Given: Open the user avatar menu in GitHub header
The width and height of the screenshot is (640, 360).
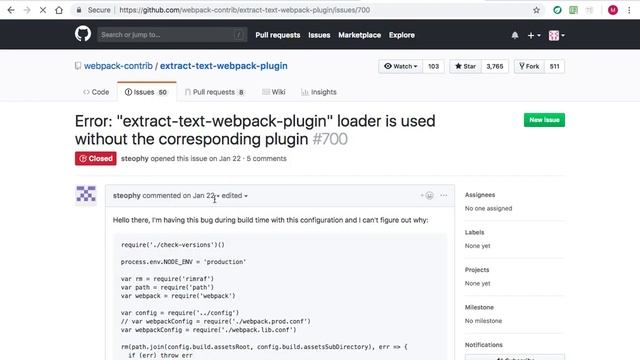Looking at the screenshot, I should (x=556, y=36).
